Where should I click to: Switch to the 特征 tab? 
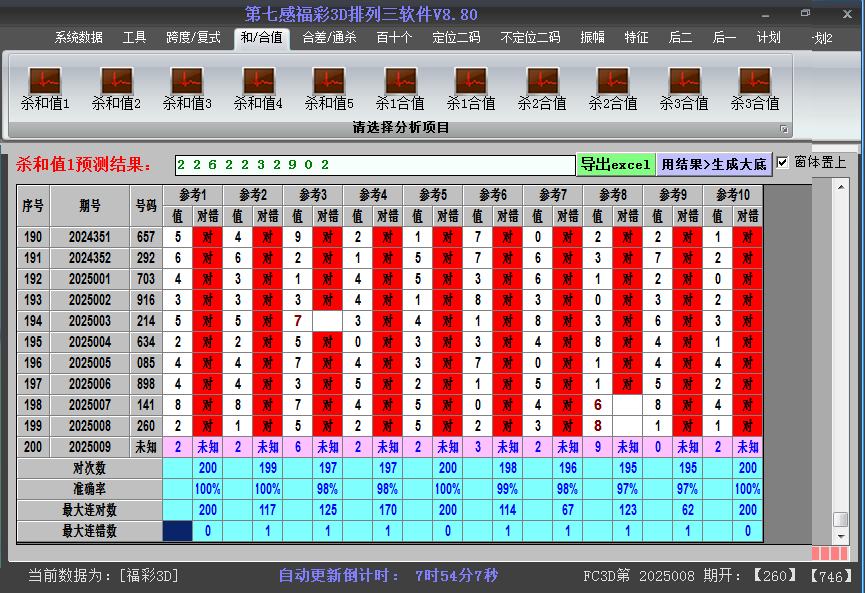coord(636,38)
